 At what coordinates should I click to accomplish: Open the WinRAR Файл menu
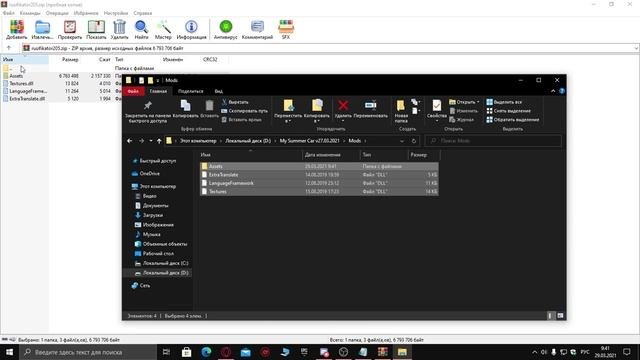tap(9, 13)
